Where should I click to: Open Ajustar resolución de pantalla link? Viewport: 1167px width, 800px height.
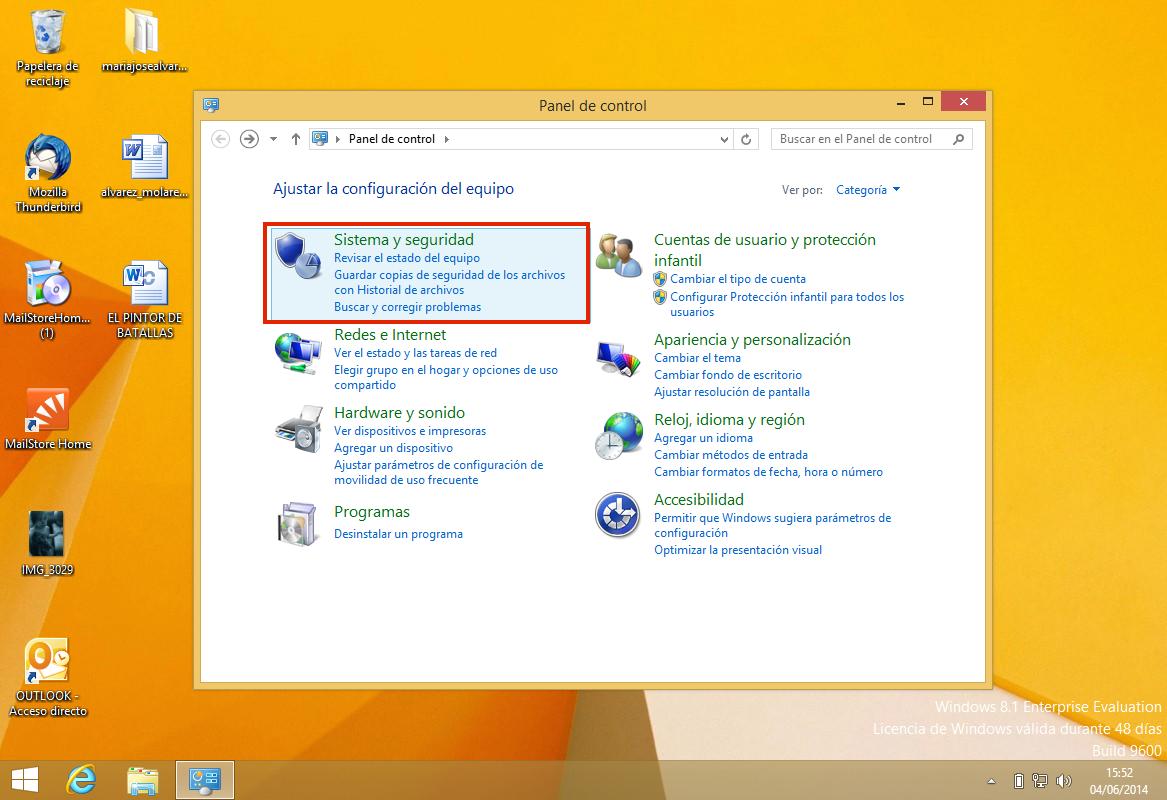pos(731,392)
